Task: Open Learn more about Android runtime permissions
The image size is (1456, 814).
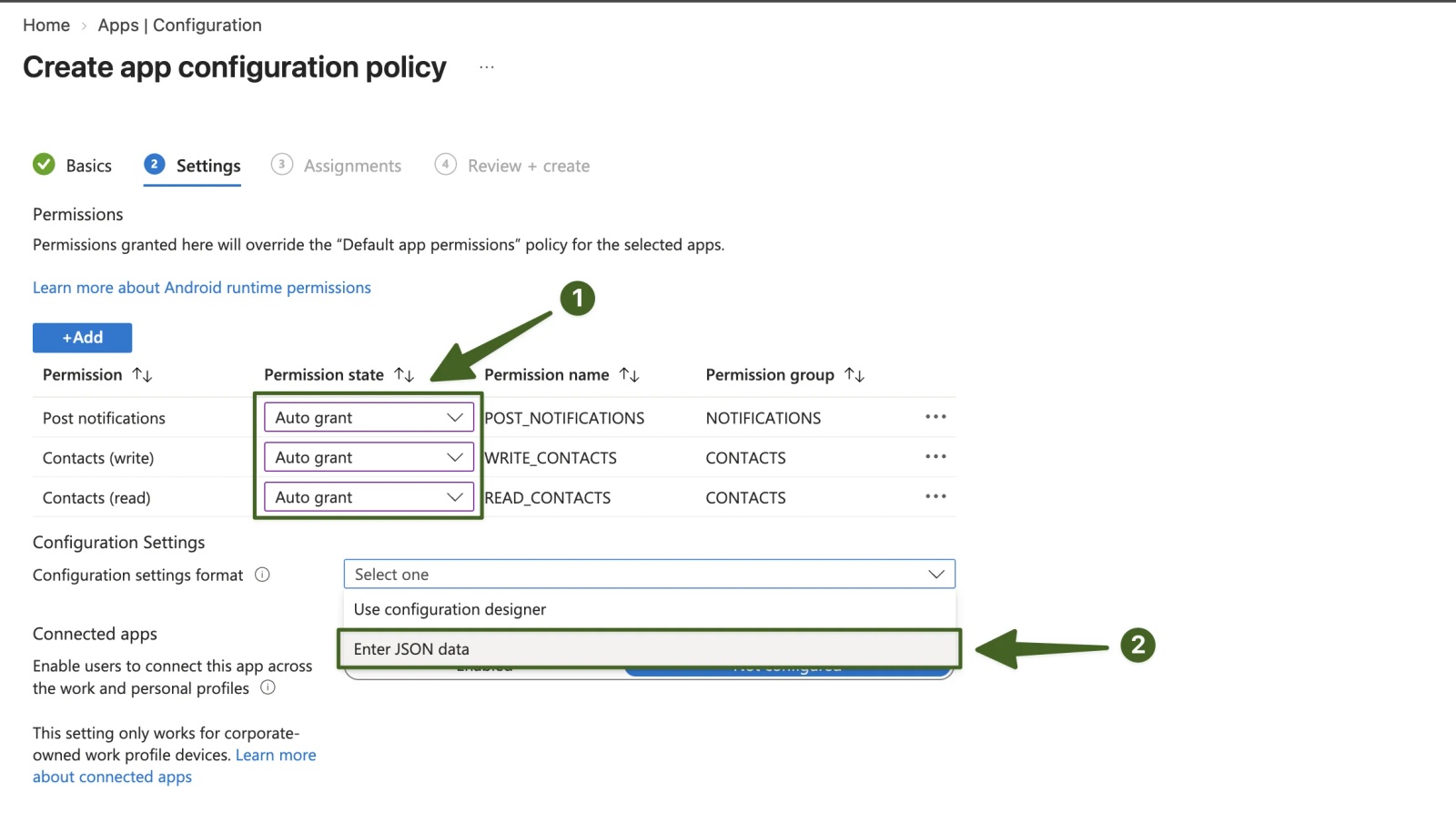Action: pyautogui.click(x=202, y=288)
